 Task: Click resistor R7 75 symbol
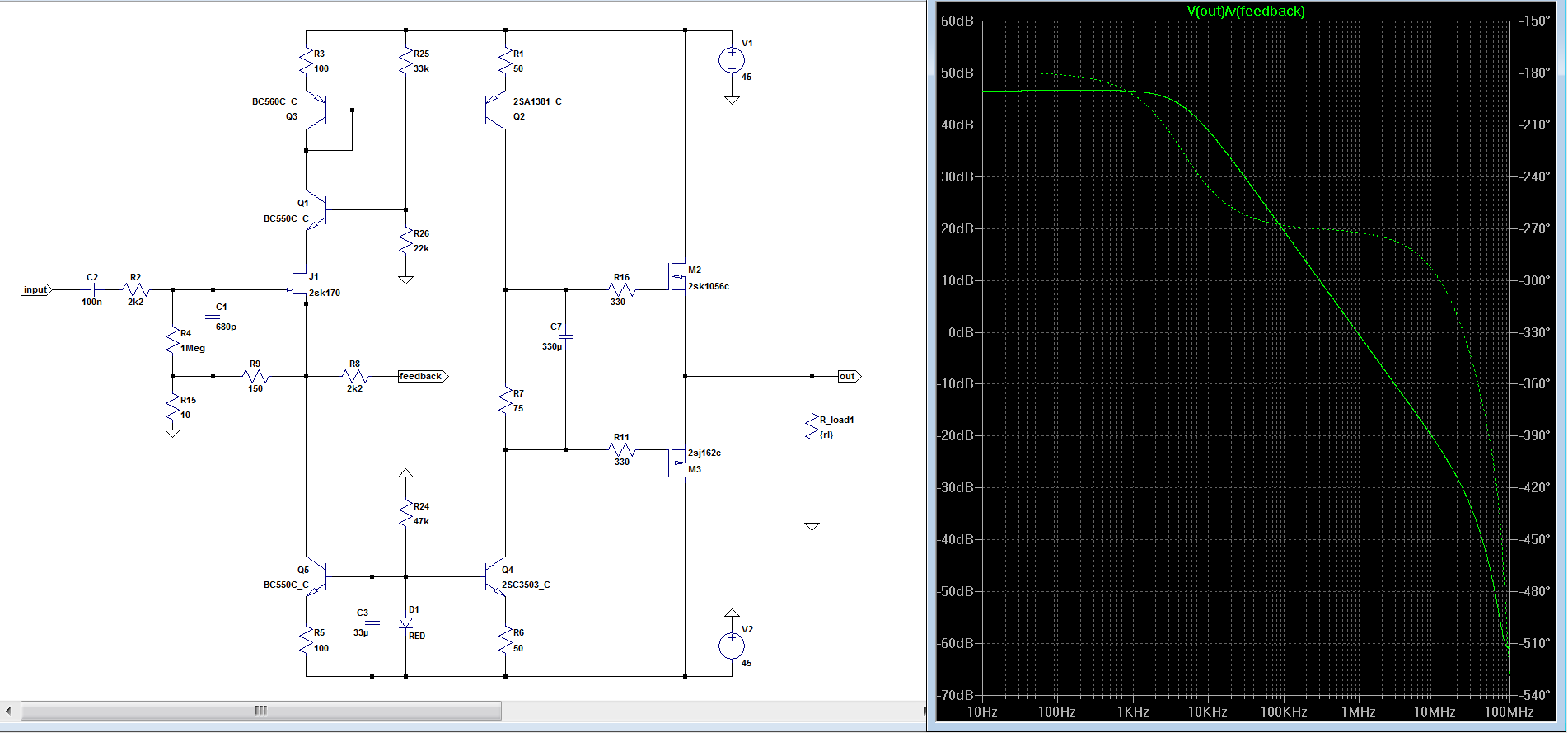pos(505,401)
